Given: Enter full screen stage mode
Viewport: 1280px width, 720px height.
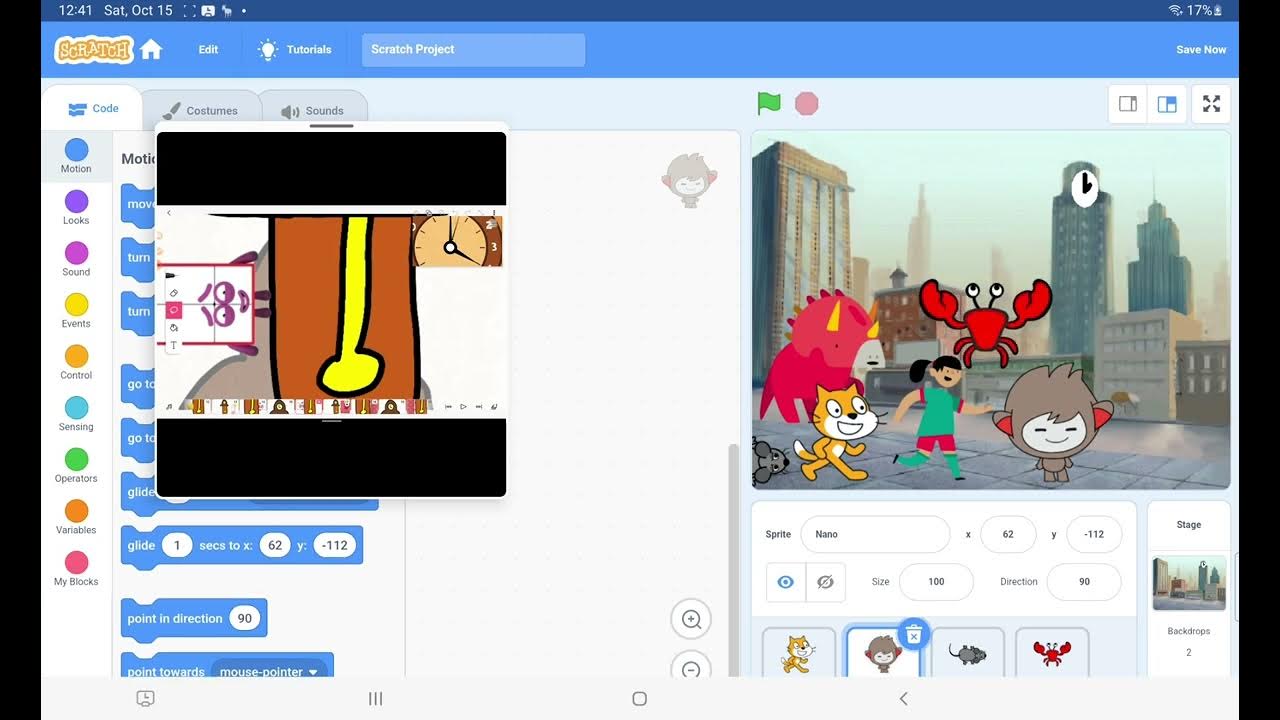Looking at the screenshot, I should (1211, 104).
